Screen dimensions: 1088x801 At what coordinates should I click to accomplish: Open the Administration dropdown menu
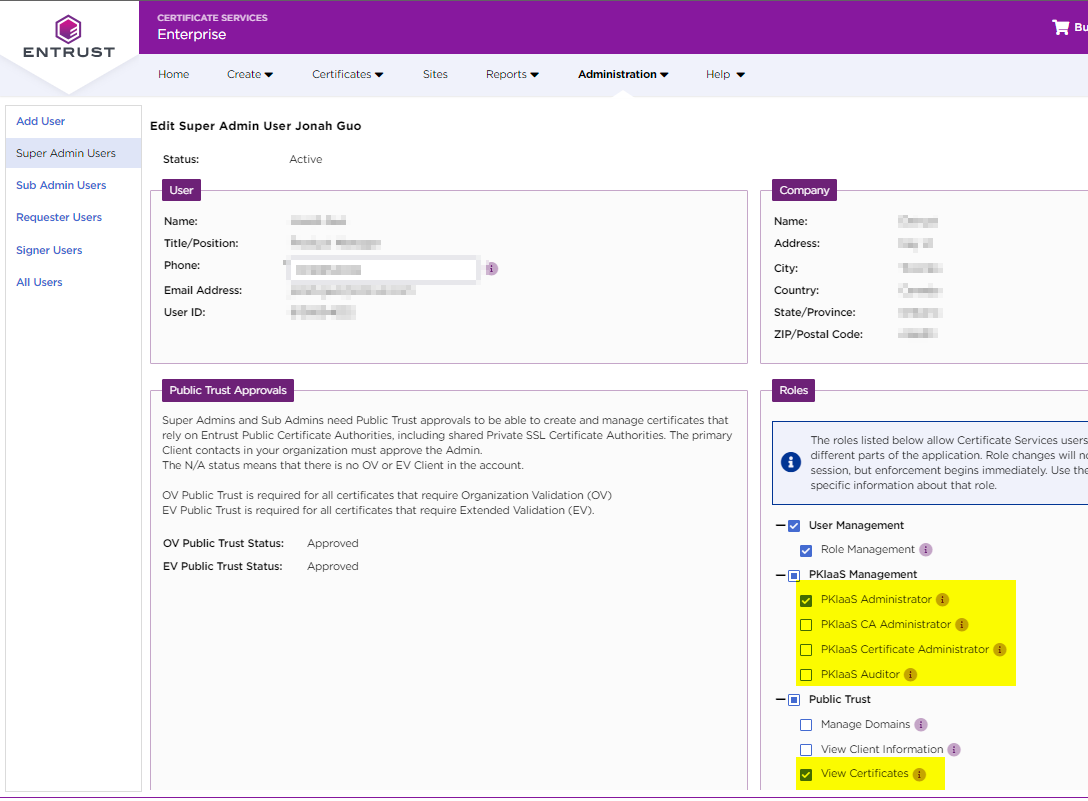(623, 74)
